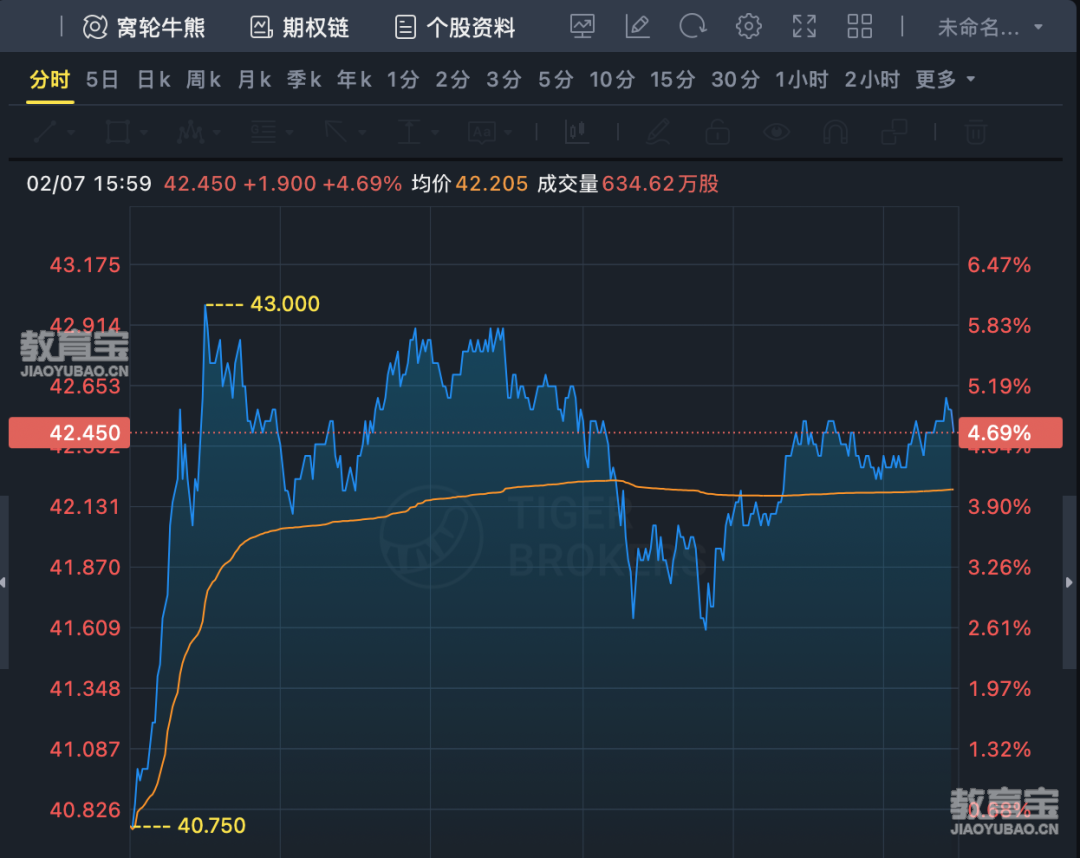Switch to the 季k quarterly tab
Viewport: 1080px width, 858px height.
coord(304,80)
